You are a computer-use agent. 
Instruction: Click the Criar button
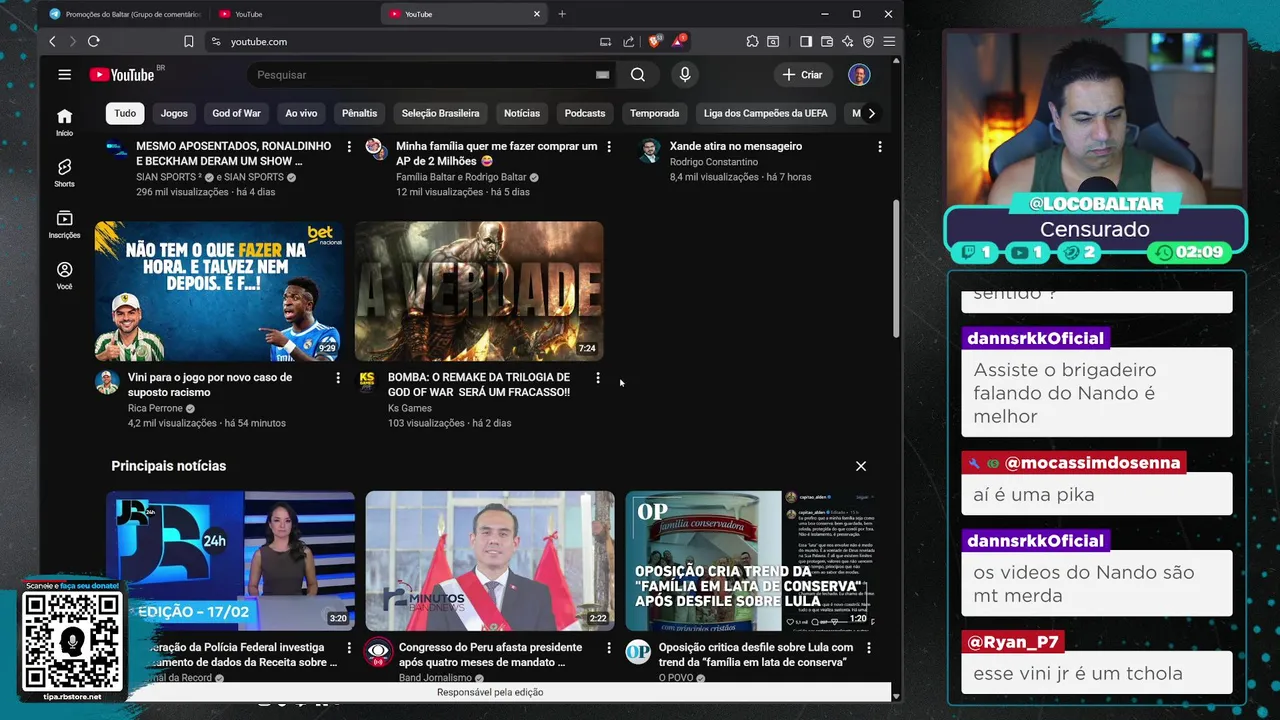pyautogui.click(x=803, y=75)
